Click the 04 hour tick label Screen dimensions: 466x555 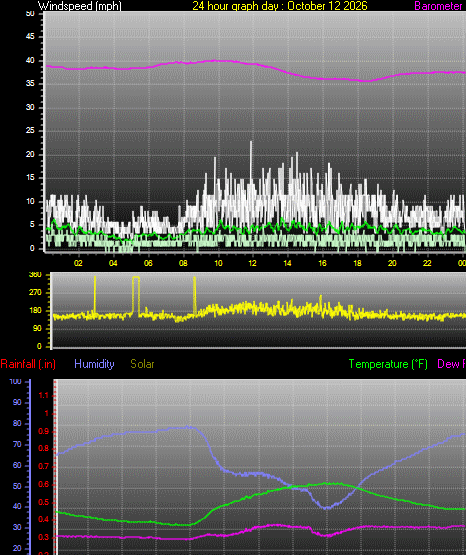(113, 263)
